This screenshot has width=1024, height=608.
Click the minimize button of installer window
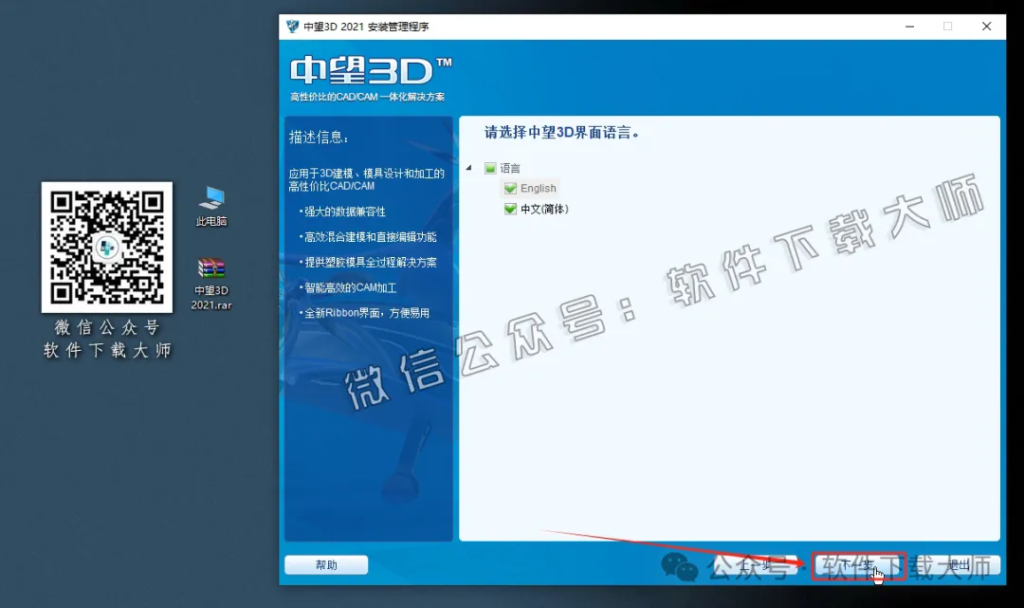910,26
